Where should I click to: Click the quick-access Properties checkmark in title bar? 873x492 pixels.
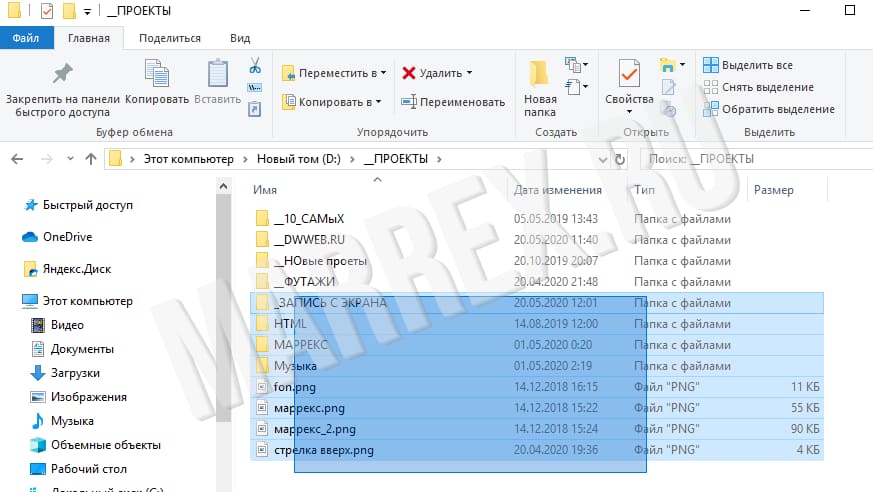click(47, 11)
